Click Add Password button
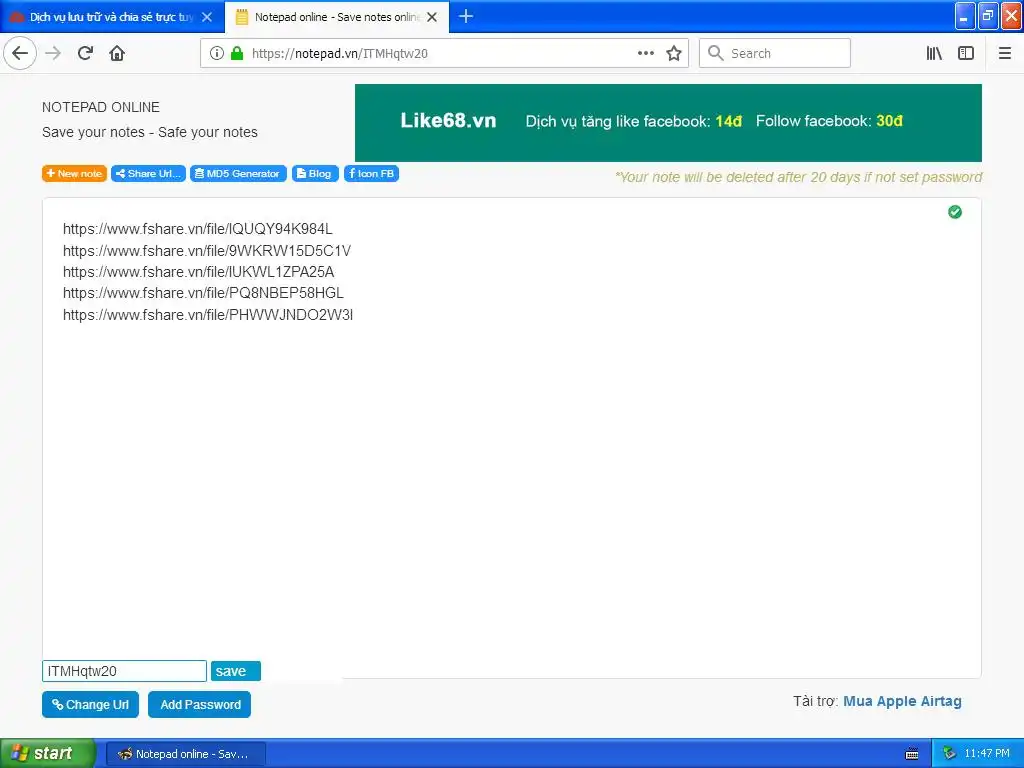 [199, 705]
